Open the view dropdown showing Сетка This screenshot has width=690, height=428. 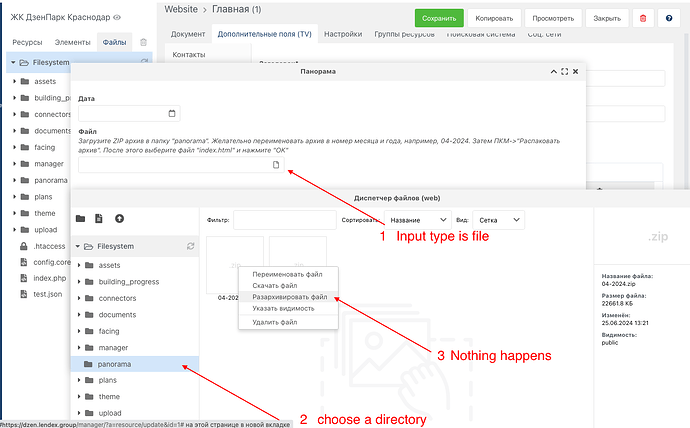[x=498, y=220]
